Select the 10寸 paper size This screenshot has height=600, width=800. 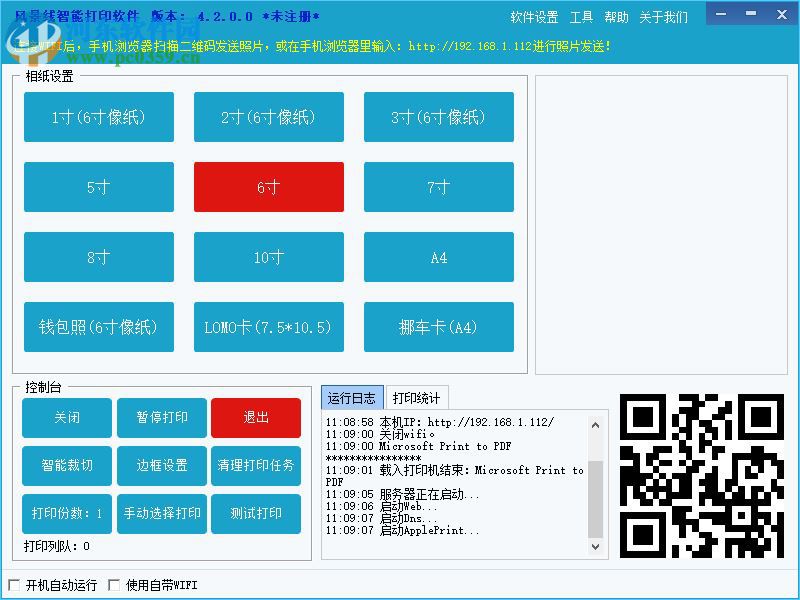(x=268, y=257)
